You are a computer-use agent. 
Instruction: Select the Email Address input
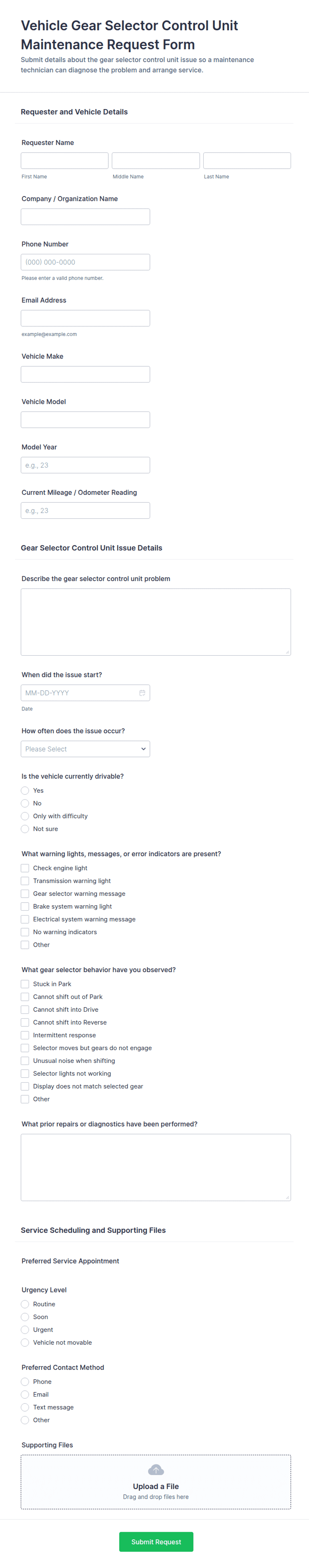tap(85, 318)
